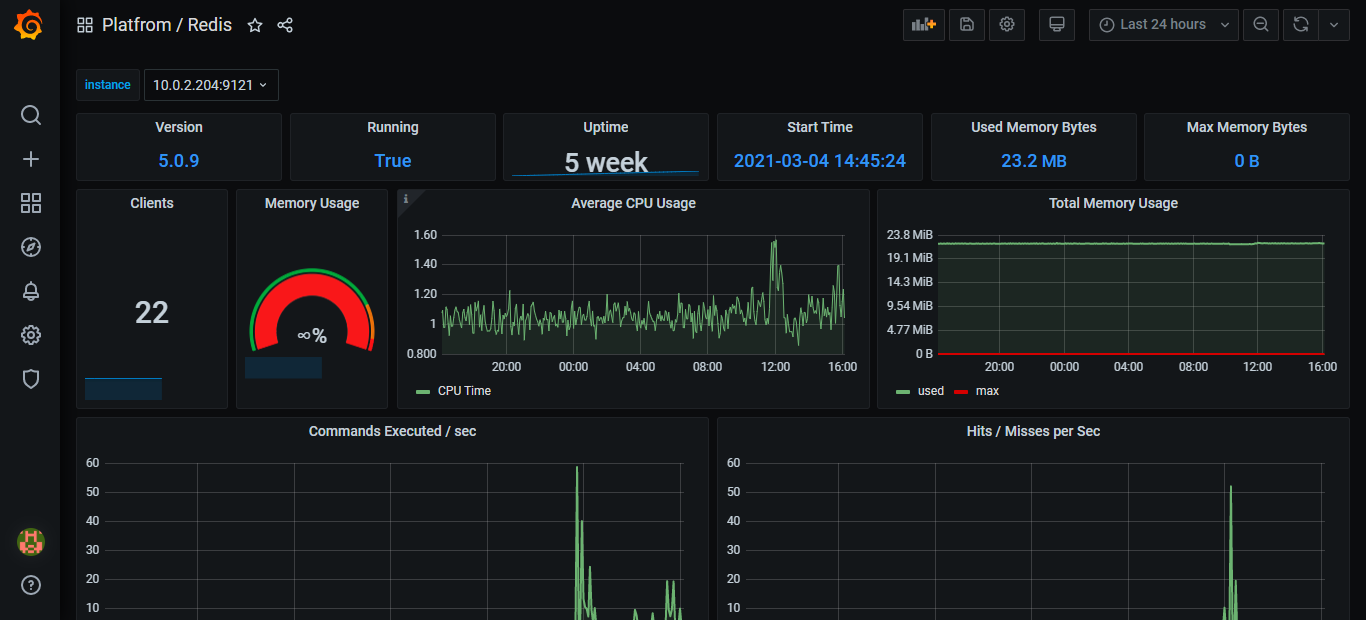
Task: Open the Search magnifier in the sidebar
Action: click(x=31, y=115)
